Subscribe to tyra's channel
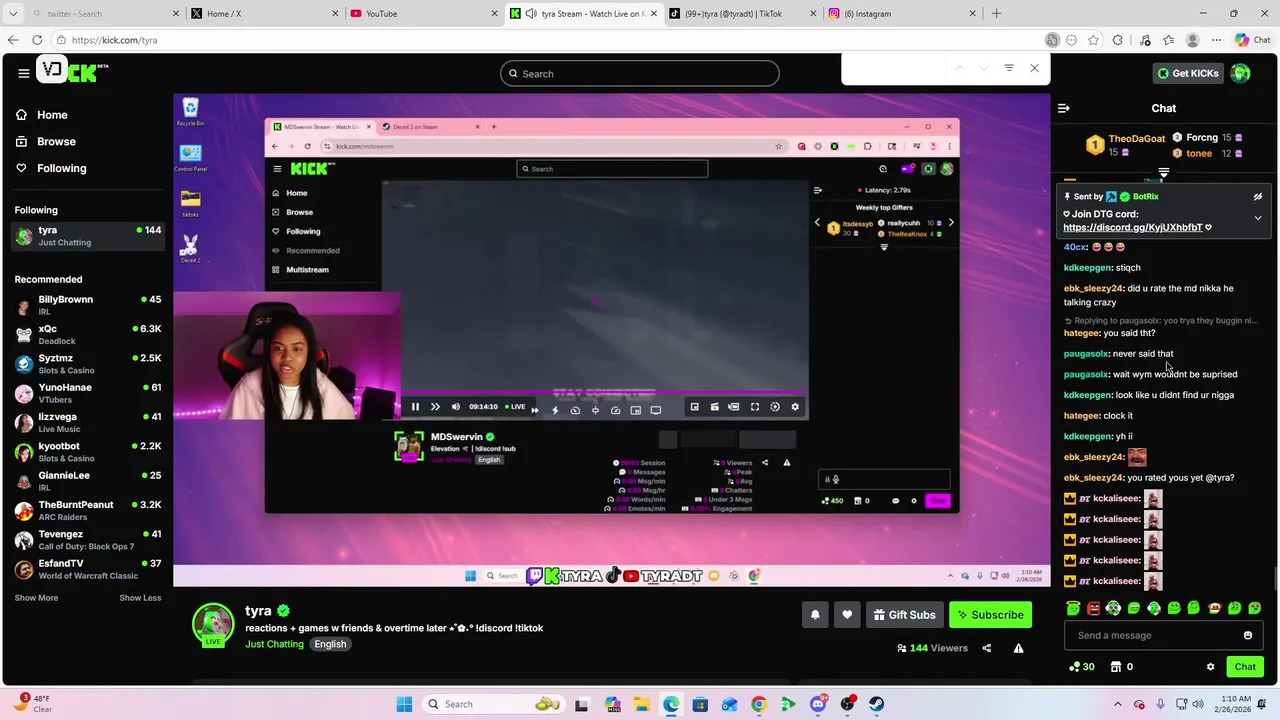Screen dimensions: 1280x720 [990, 615]
